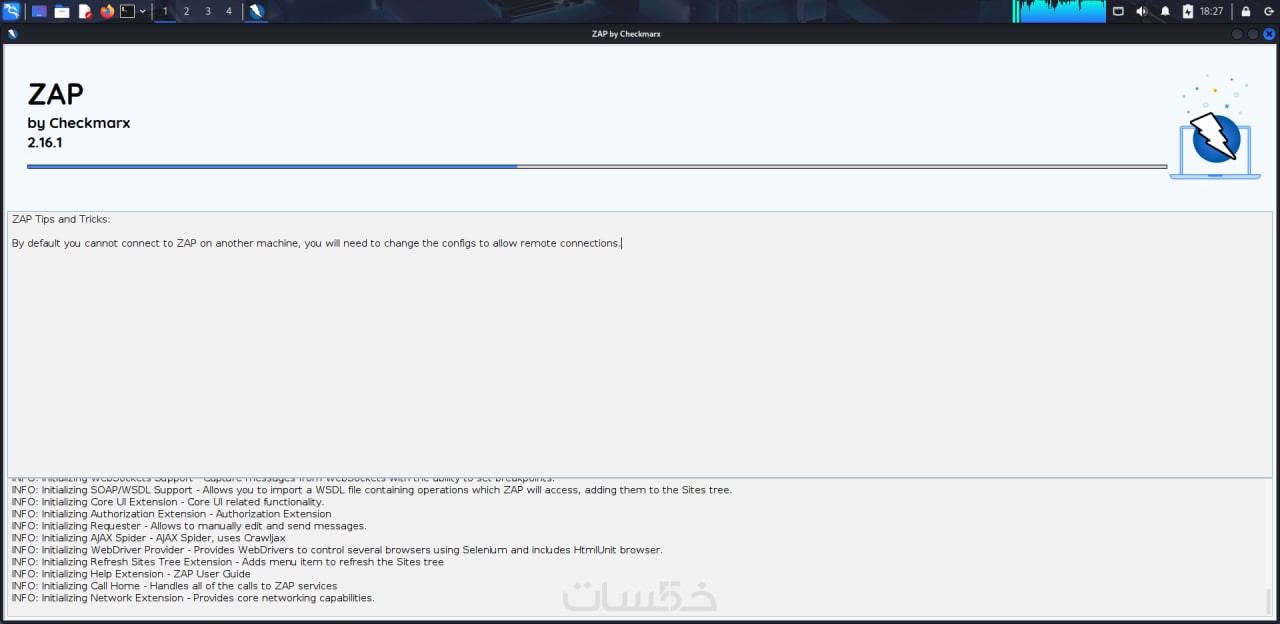Click the Help Extension log line
The width and height of the screenshot is (1280, 624).
pos(131,574)
